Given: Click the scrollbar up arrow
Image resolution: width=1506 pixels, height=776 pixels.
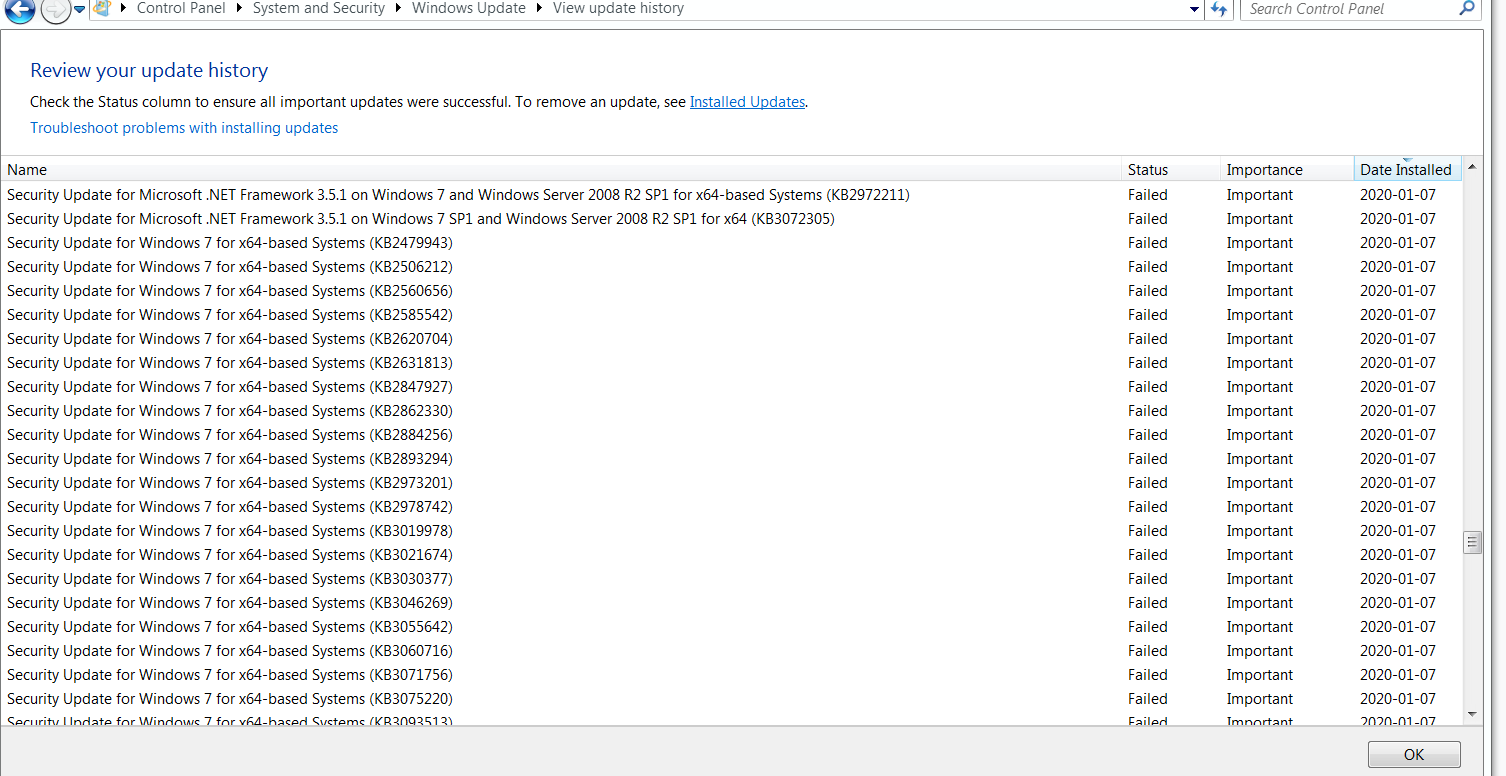Looking at the screenshot, I should pyautogui.click(x=1472, y=167).
